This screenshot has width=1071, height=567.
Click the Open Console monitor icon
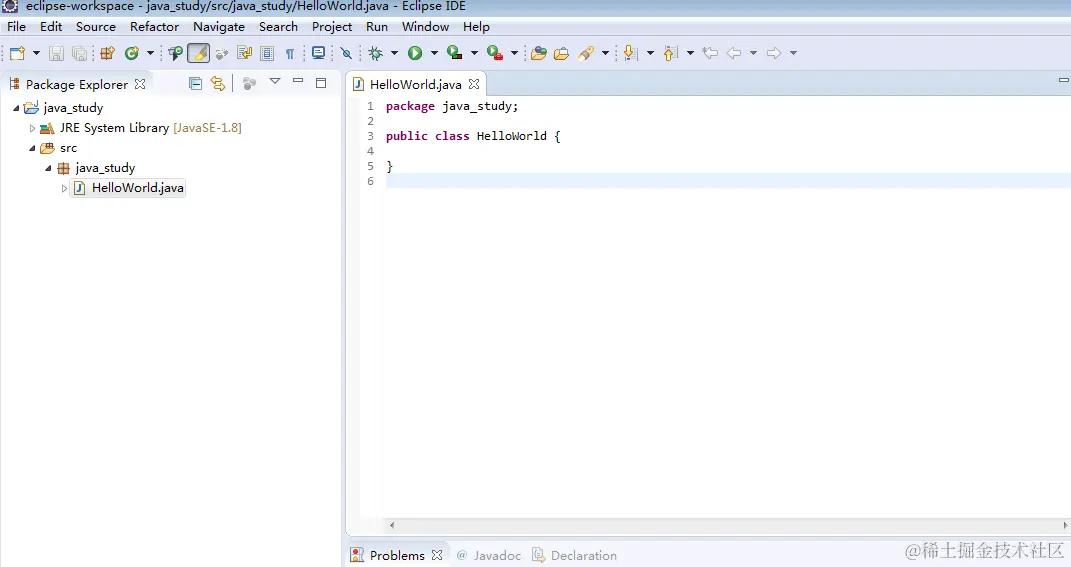pos(318,53)
